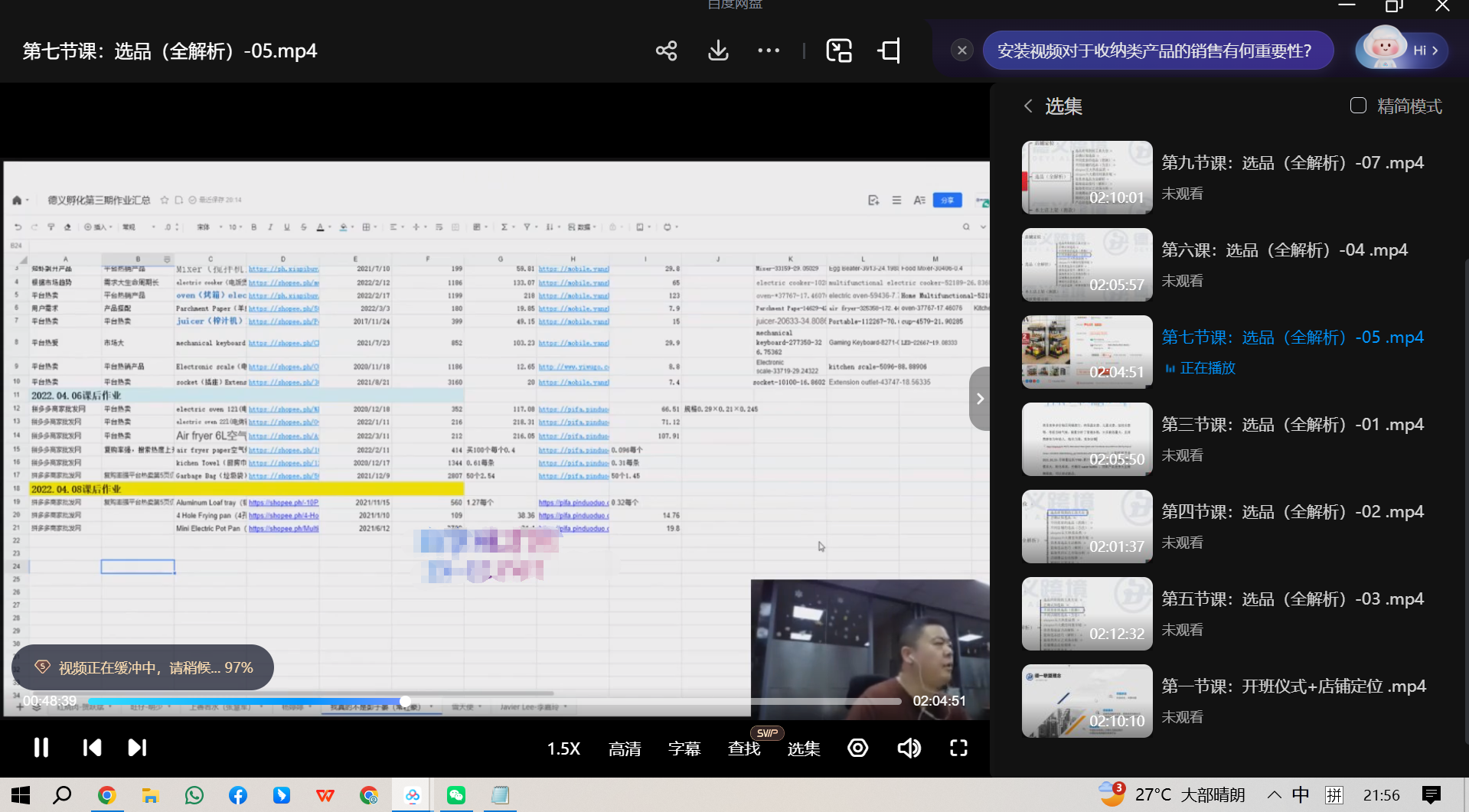Toggle the circular record icon in player bar
Screen dimensions: 1469x812
(857, 748)
